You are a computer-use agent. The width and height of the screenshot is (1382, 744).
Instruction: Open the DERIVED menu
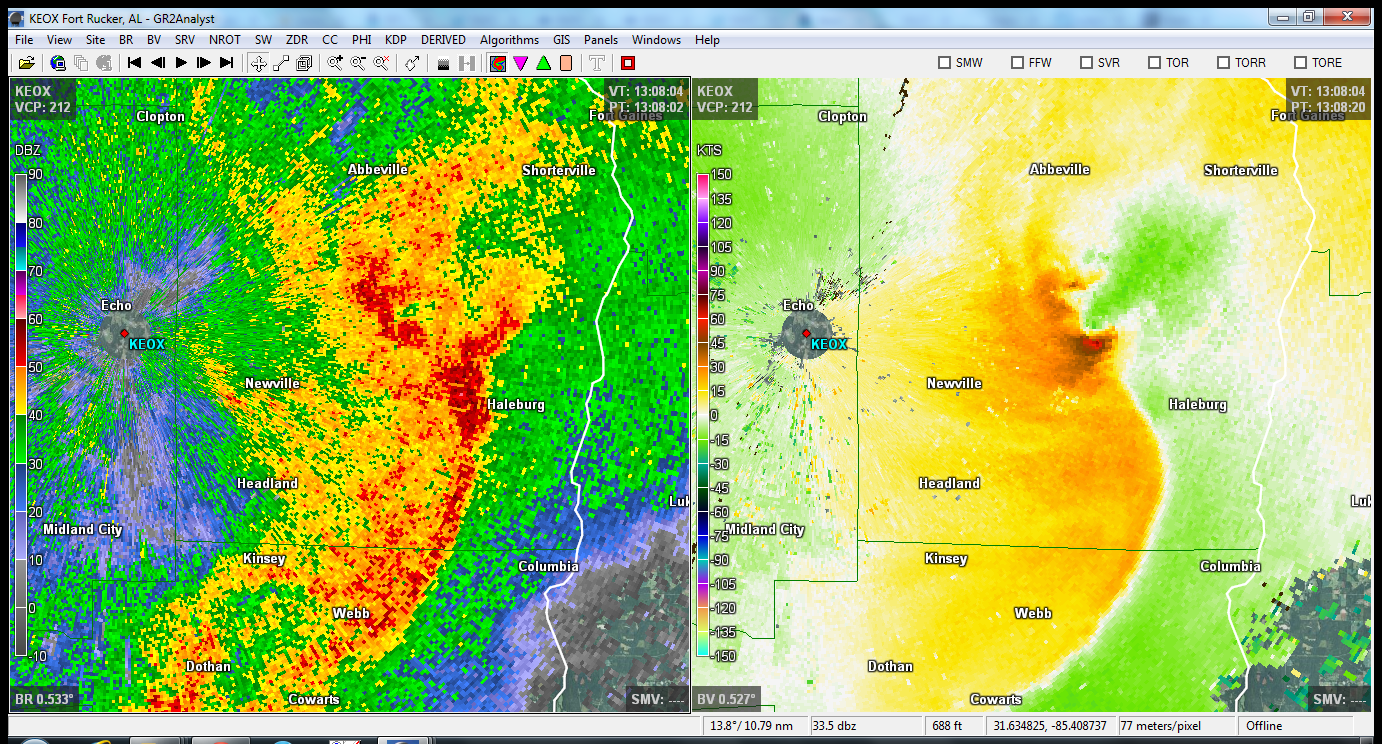click(x=443, y=40)
